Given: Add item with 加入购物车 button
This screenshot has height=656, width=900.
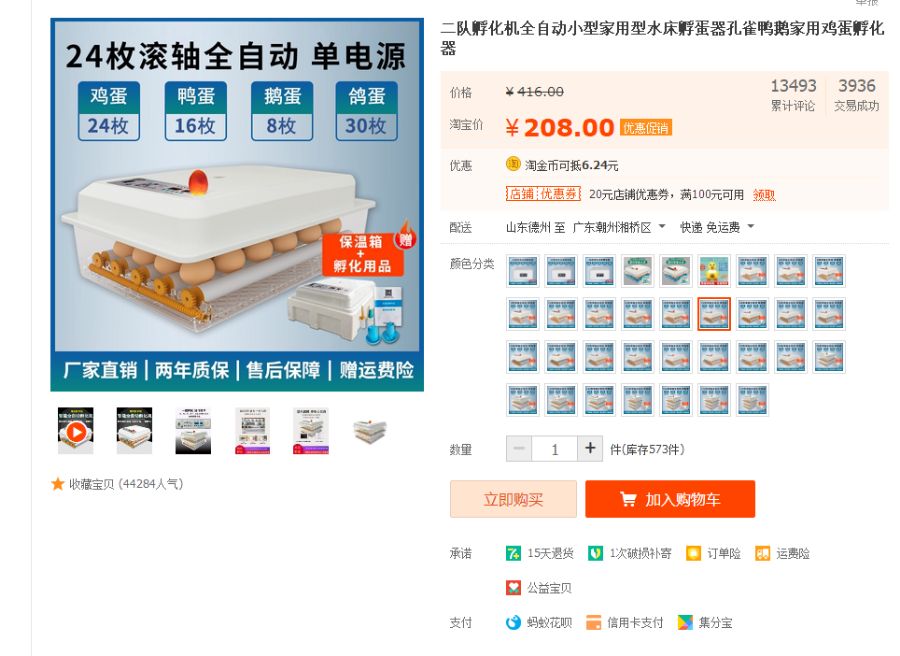Looking at the screenshot, I should [670, 499].
